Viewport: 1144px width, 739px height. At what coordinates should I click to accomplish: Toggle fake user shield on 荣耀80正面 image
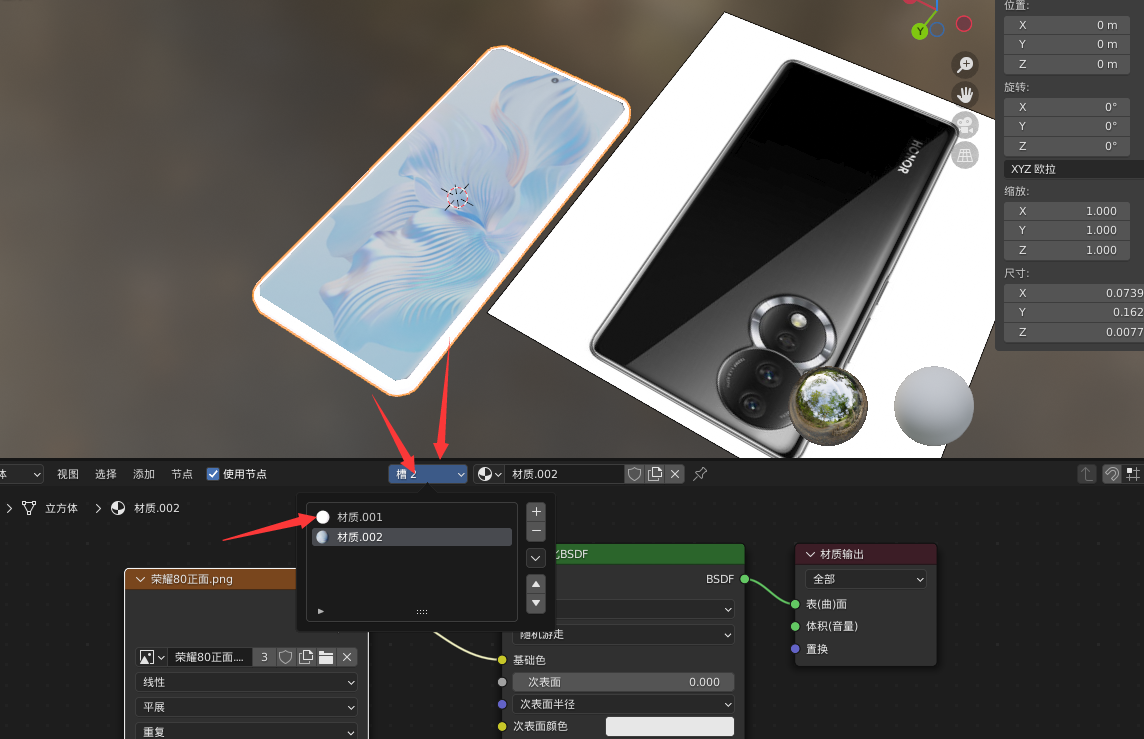pyautogui.click(x=286, y=657)
